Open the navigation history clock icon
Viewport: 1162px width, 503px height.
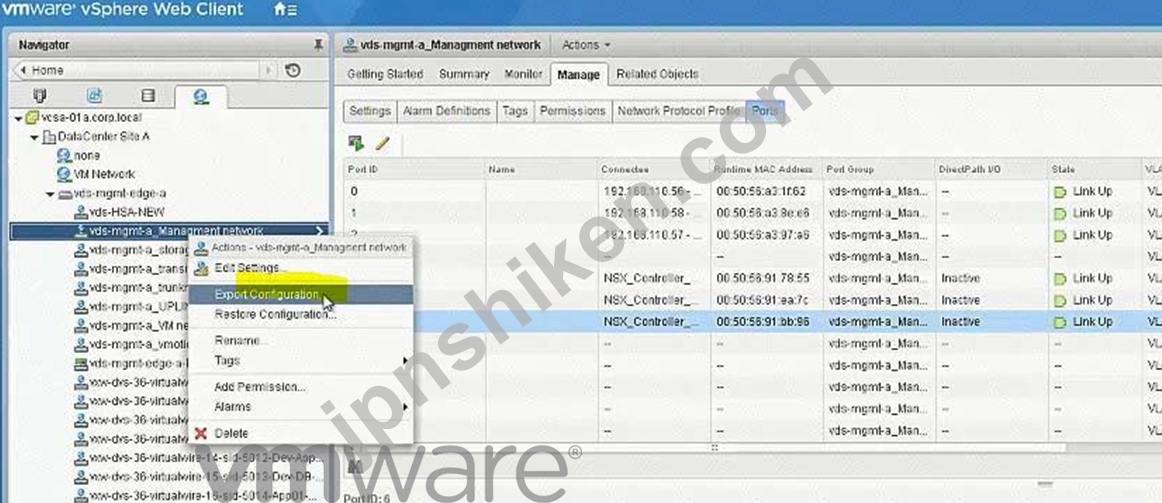click(293, 70)
